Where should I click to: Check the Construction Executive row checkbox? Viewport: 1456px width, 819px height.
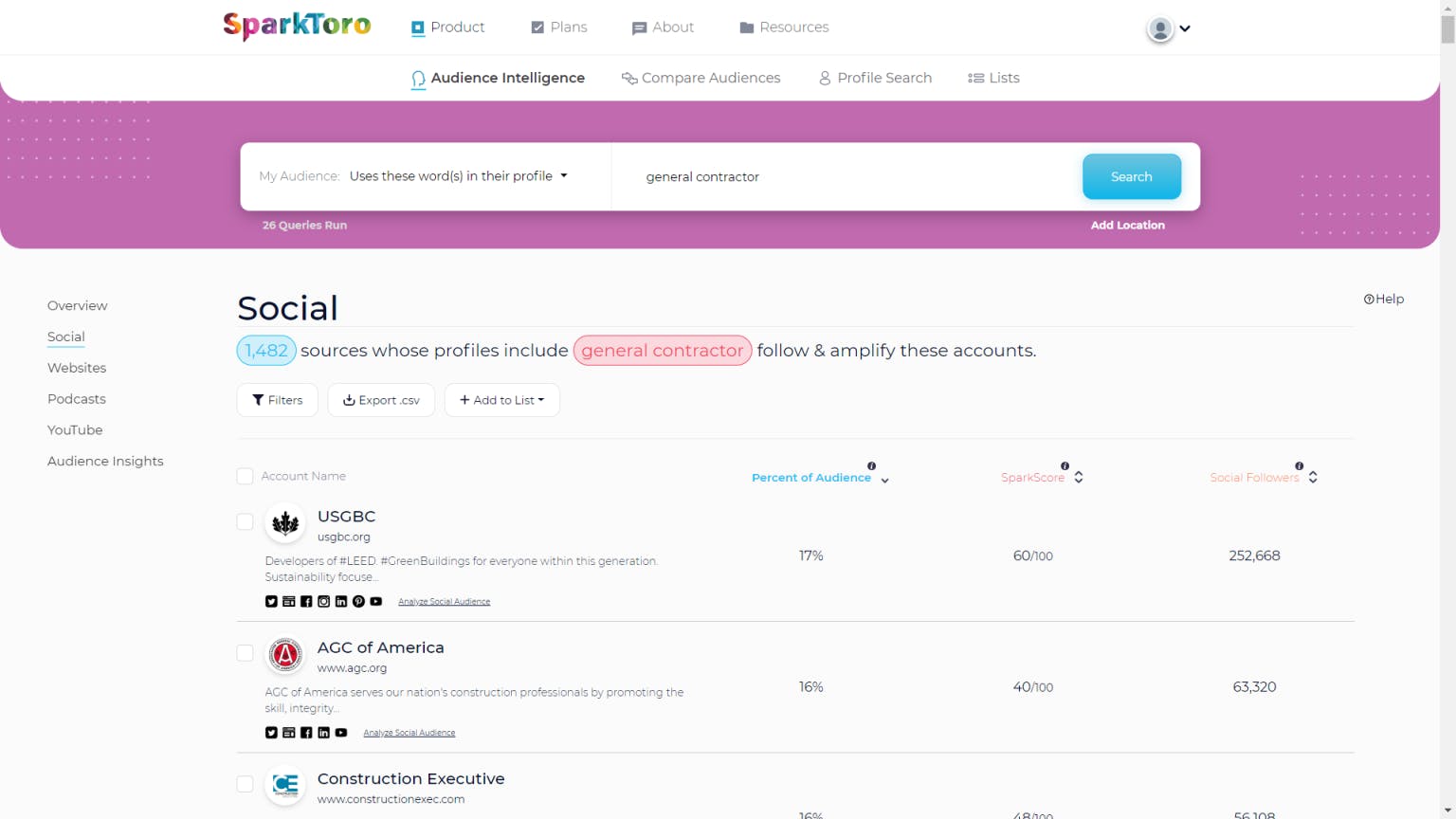coord(245,784)
